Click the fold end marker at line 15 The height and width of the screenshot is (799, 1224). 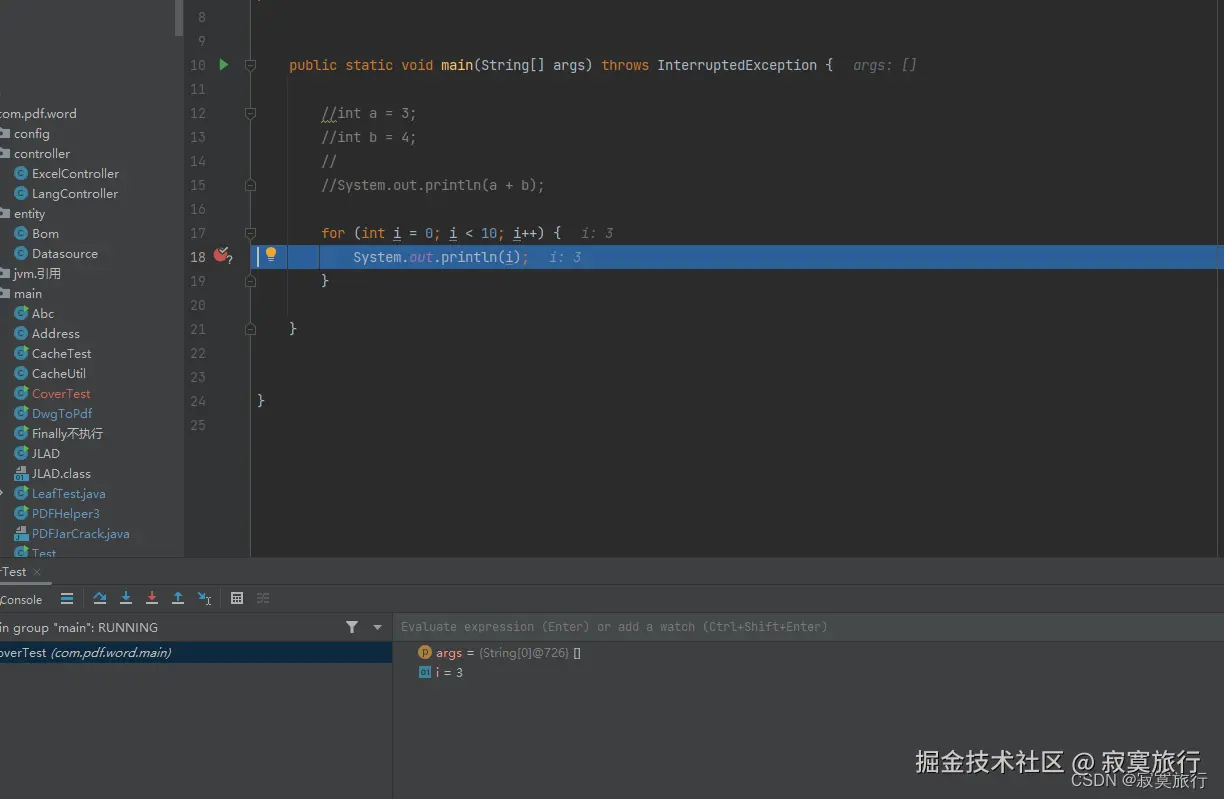click(x=250, y=185)
